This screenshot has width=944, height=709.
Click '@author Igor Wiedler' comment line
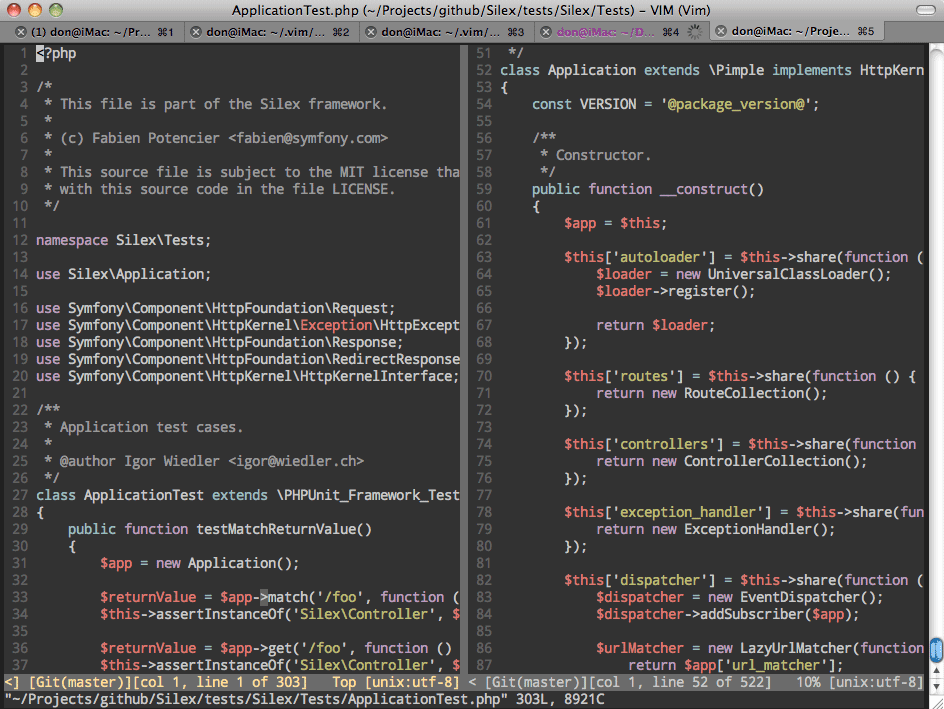(x=139, y=462)
